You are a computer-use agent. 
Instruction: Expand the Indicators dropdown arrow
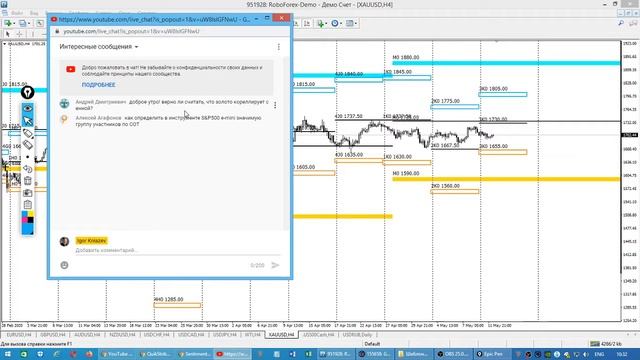pos(327,23)
